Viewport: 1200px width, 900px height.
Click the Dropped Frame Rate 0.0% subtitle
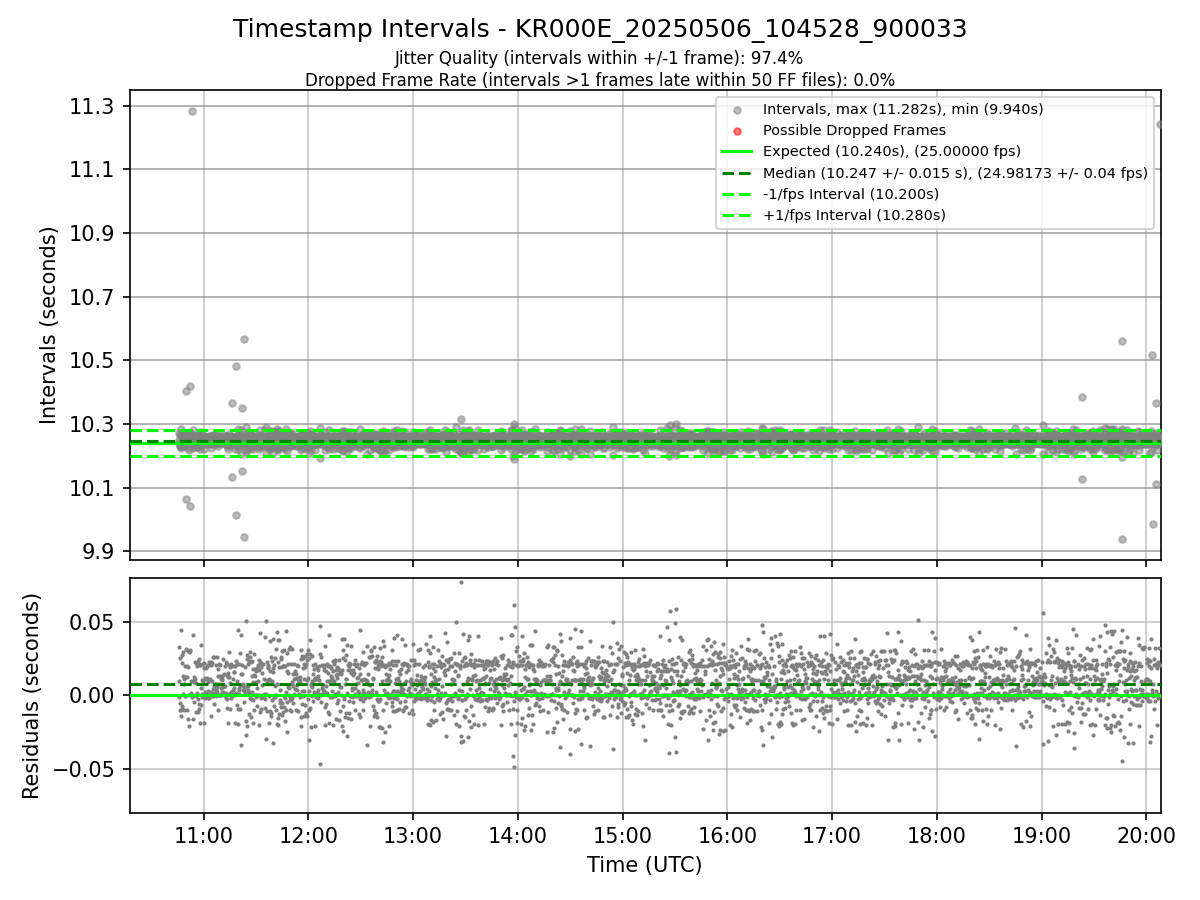tap(599, 79)
